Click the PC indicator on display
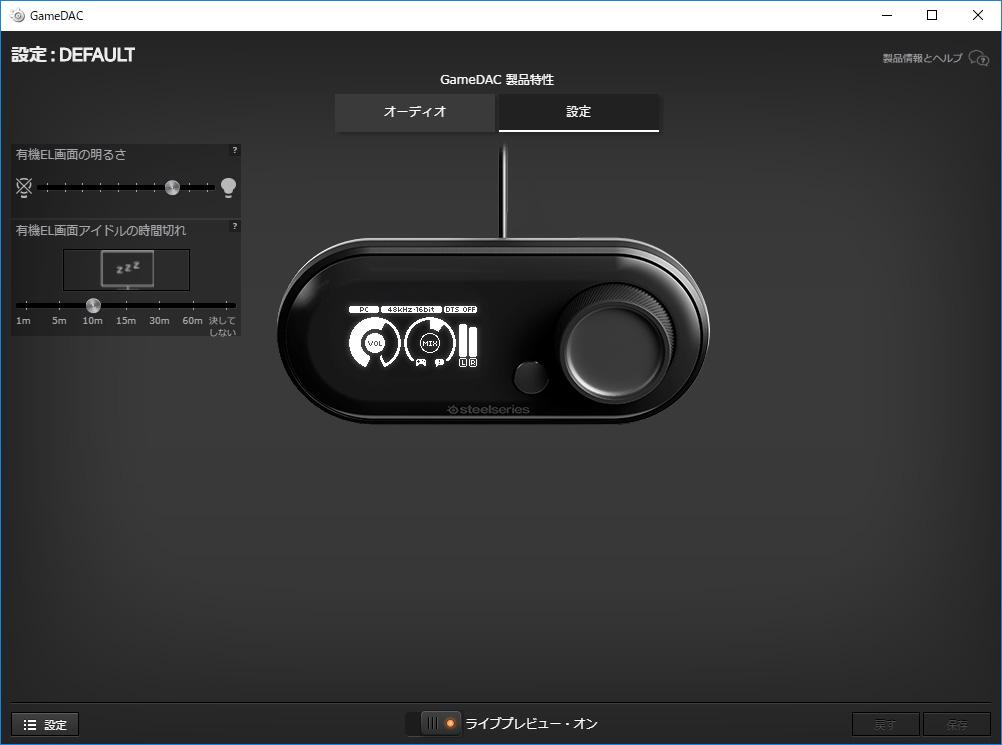The width and height of the screenshot is (1002, 745). (364, 309)
